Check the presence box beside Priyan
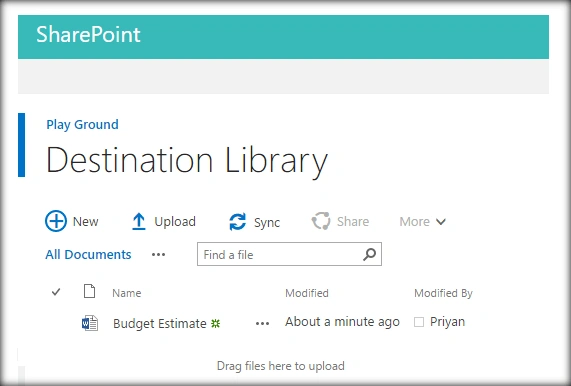This screenshot has height=386, width=571. 419,322
